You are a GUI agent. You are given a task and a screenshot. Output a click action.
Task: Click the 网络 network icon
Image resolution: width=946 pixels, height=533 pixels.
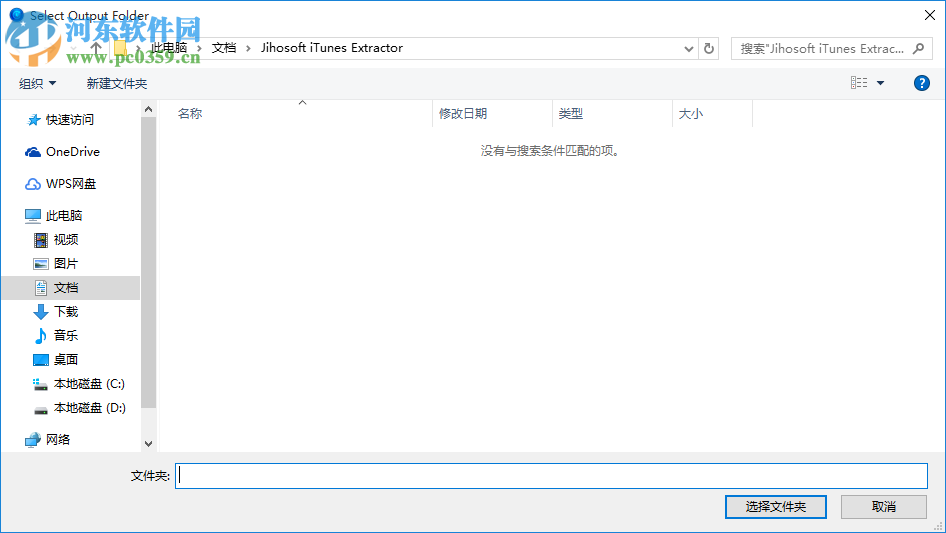(33, 440)
